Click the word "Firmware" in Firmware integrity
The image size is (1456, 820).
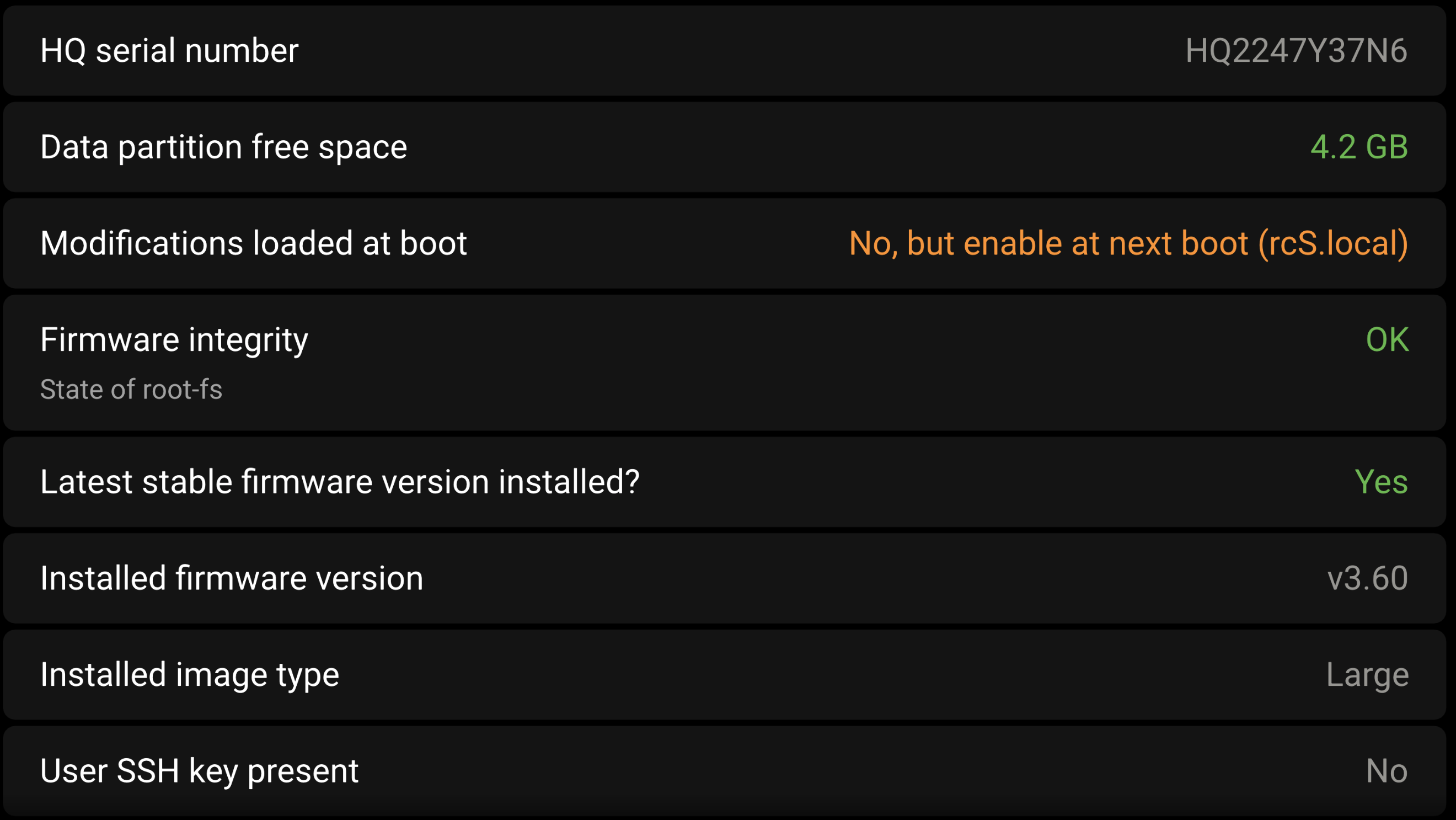[x=110, y=339]
